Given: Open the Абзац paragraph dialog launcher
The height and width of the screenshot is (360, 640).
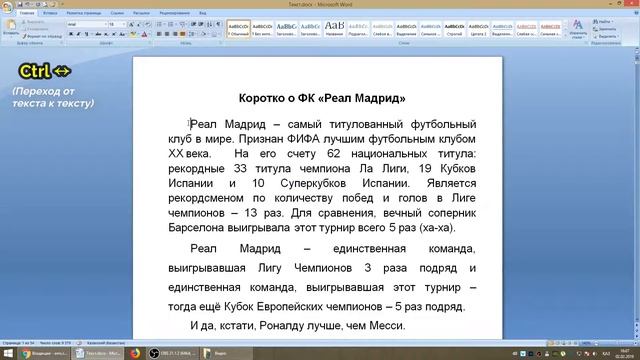Looking at the screenshot, I should coord(221,43).
